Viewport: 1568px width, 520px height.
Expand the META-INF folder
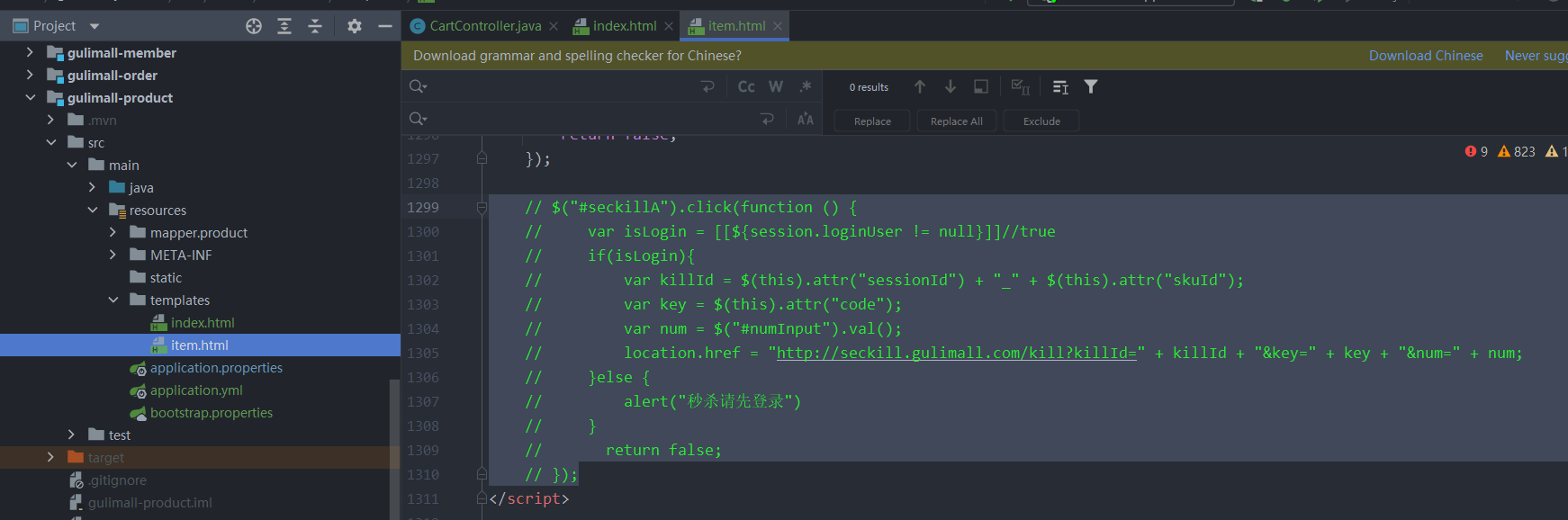[x=113, y=255]
